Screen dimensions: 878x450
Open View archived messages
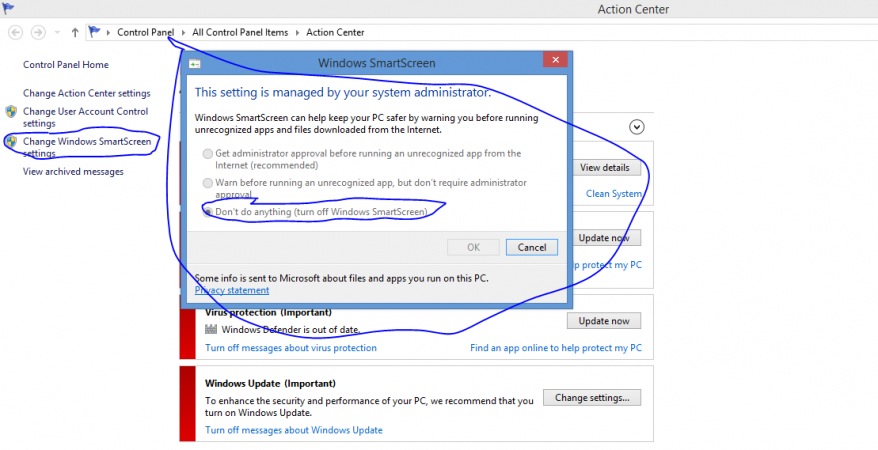pos(73,171)
